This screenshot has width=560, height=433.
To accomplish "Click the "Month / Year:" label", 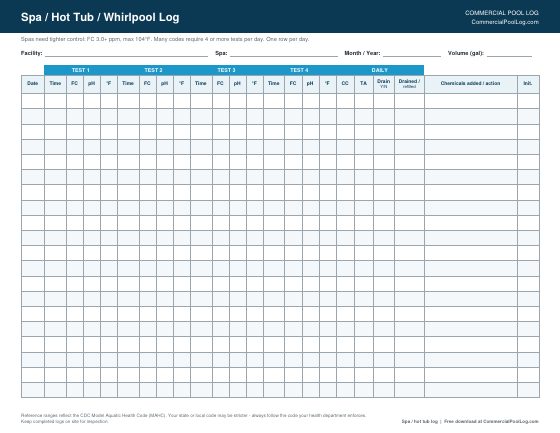I will [x=362, y=53].
